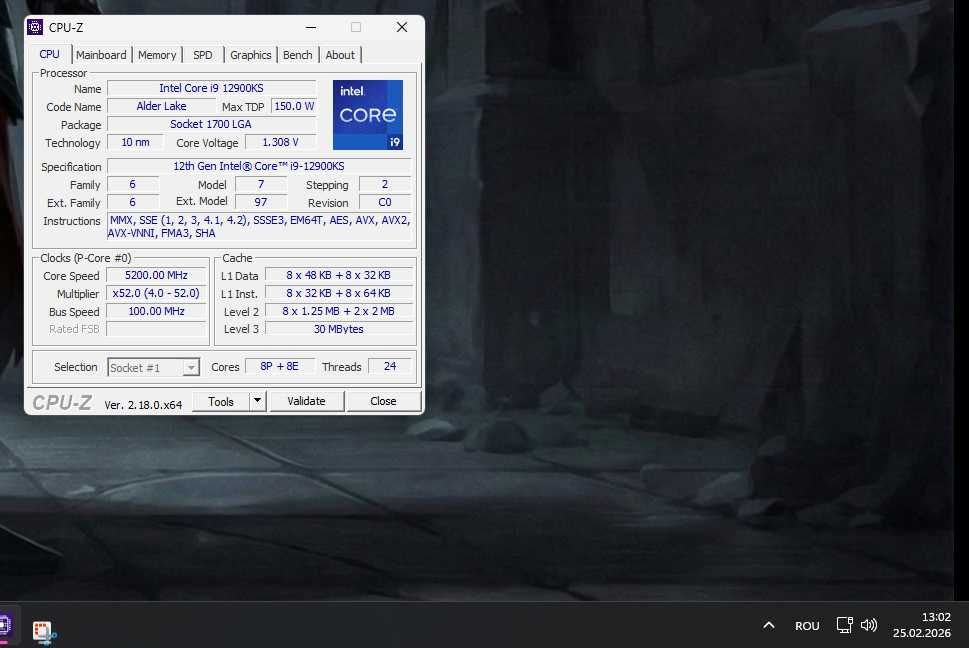Click the Specification field 12th Gen Intel Core
Image resolution: width=969 pixels, height=648 pixels.
pos(259,166)
